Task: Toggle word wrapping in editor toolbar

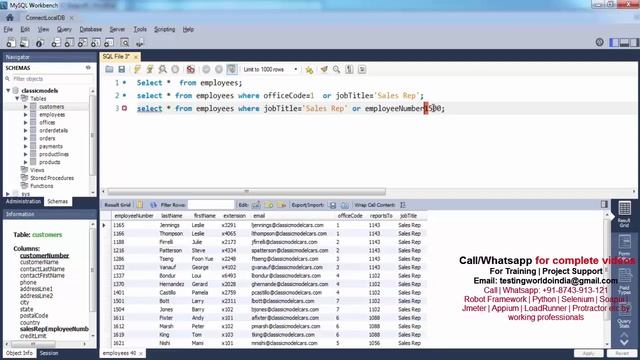Action: pyautogui.click(x=362, y=69)
